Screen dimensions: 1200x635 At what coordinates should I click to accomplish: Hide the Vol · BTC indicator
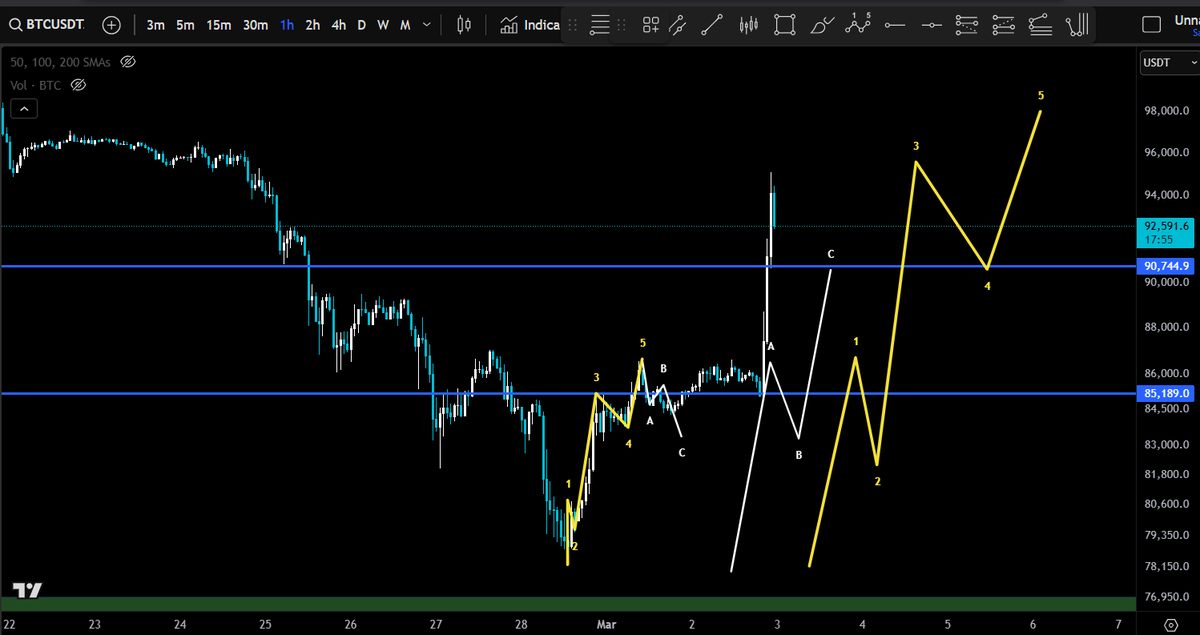click(78, 85)
